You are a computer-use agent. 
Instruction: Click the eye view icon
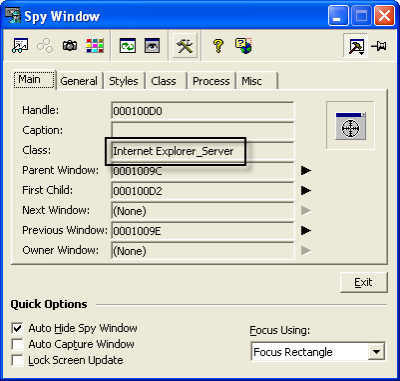[152, 45]
